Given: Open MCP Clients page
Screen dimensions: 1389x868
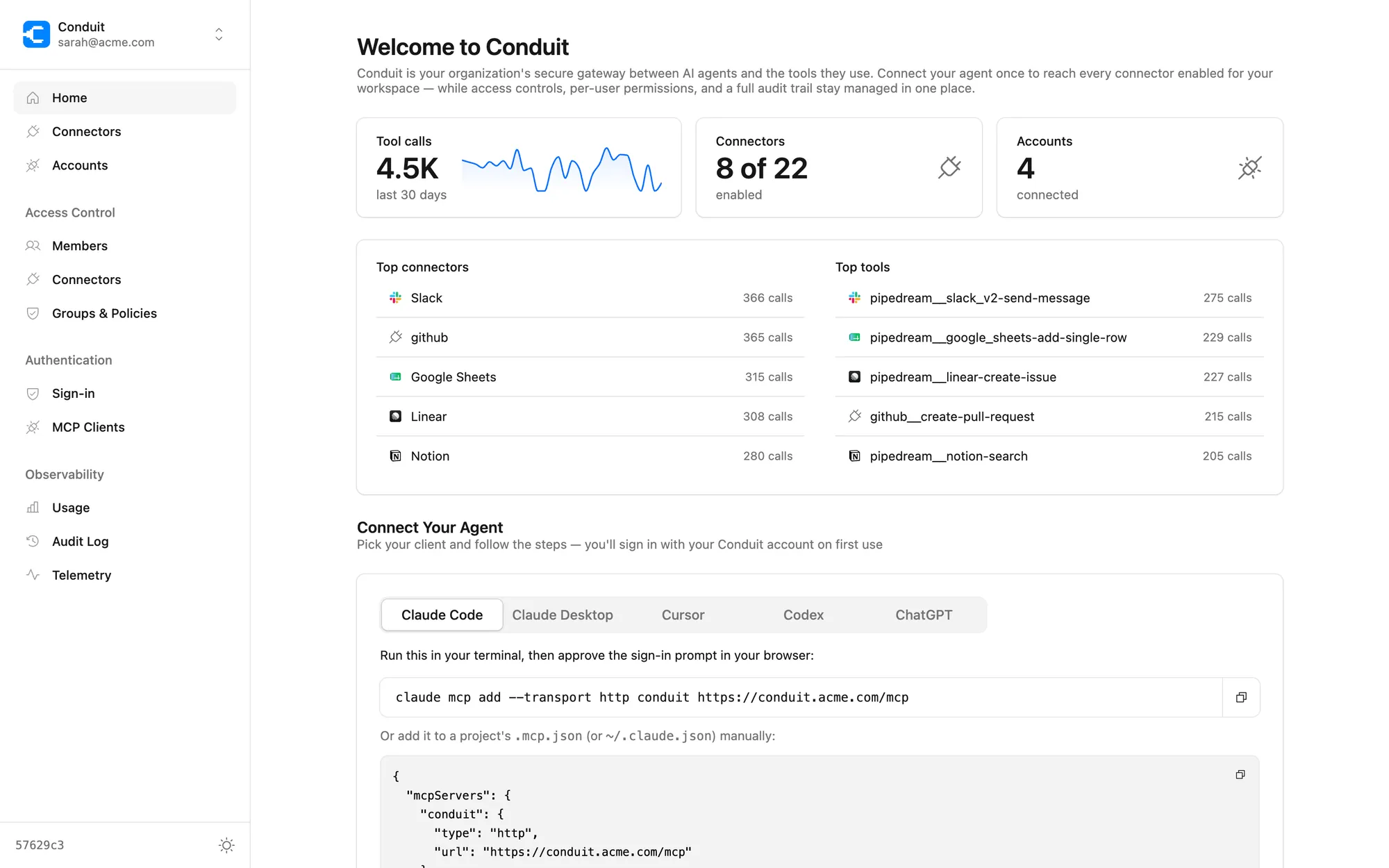Looking at the screenshot, I should [125, 427].
